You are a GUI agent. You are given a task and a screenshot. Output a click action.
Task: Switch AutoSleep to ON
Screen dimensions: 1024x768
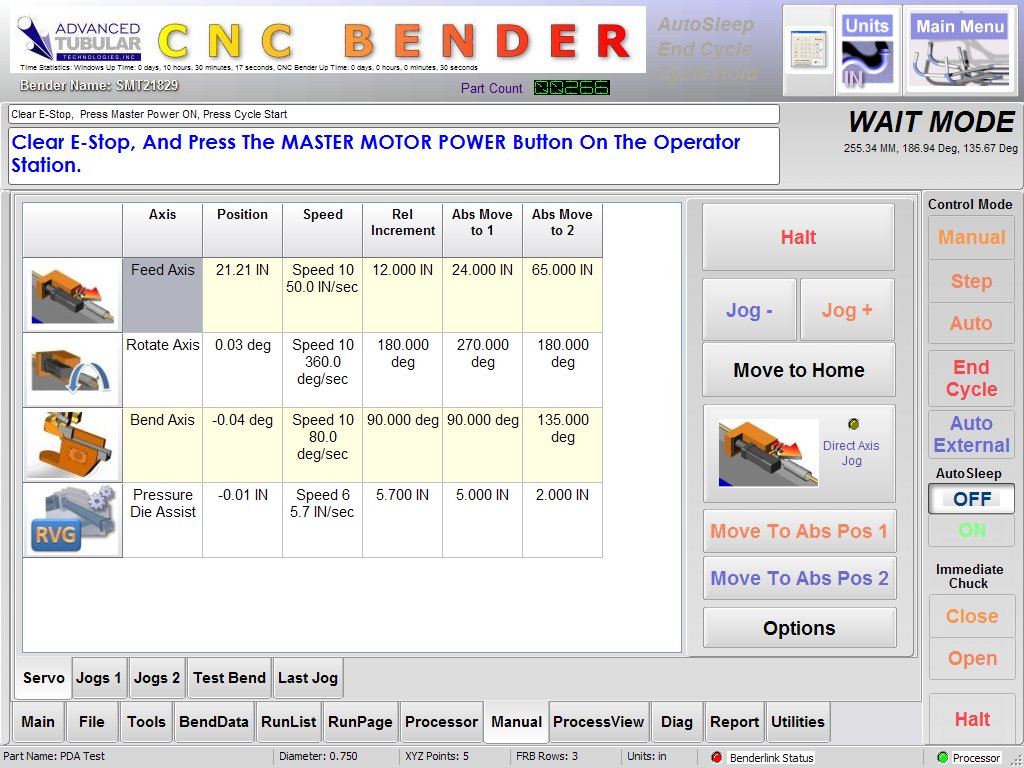pos(971,531)
